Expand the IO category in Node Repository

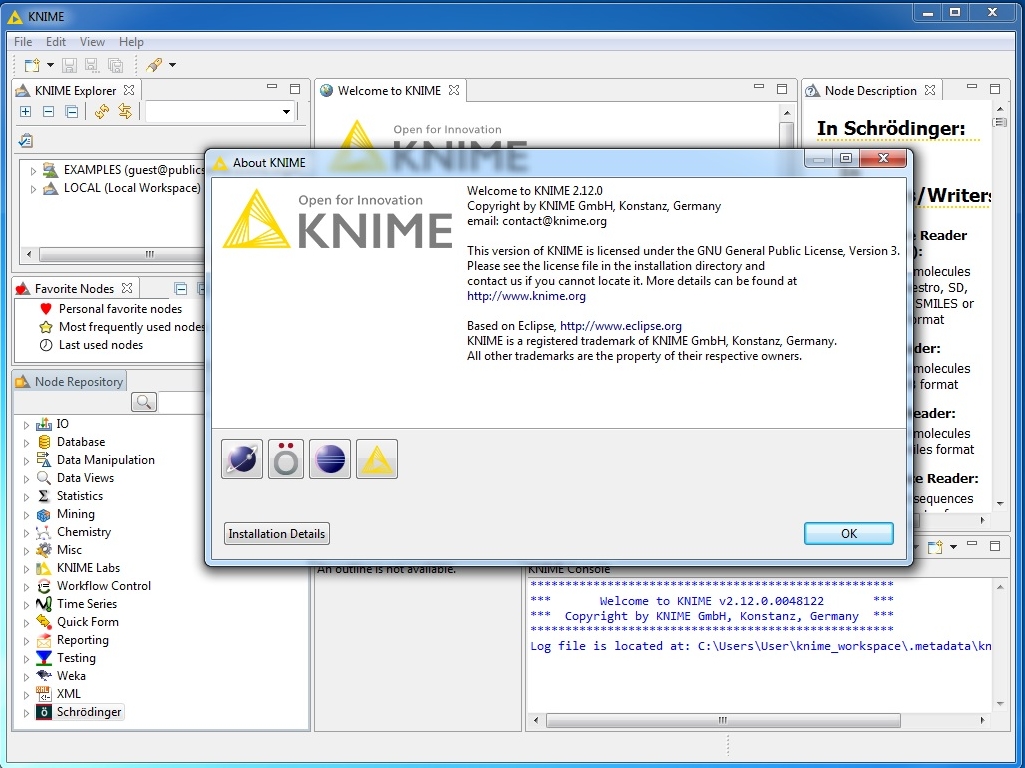tap(26, 425)
